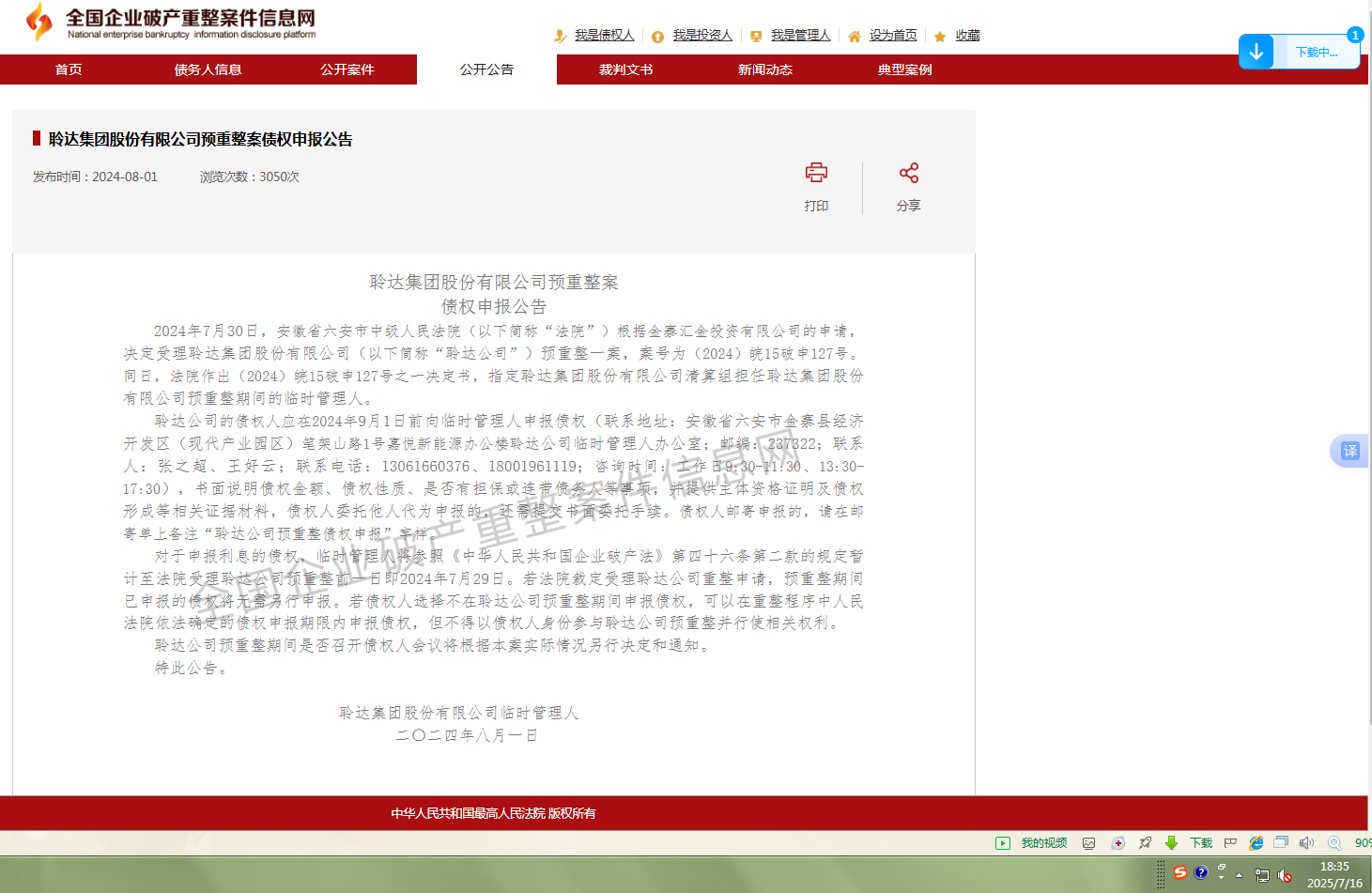This screenshot has height=893, width=1372.
Task: Click the administrator badge icon
Action: click(x=756, y=37)
